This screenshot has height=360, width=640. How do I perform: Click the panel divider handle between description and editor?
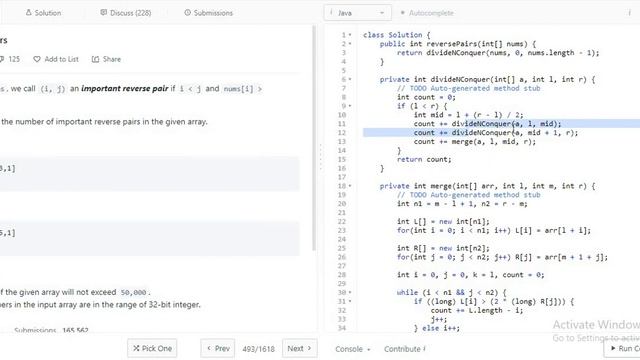[x=320, y=157]
